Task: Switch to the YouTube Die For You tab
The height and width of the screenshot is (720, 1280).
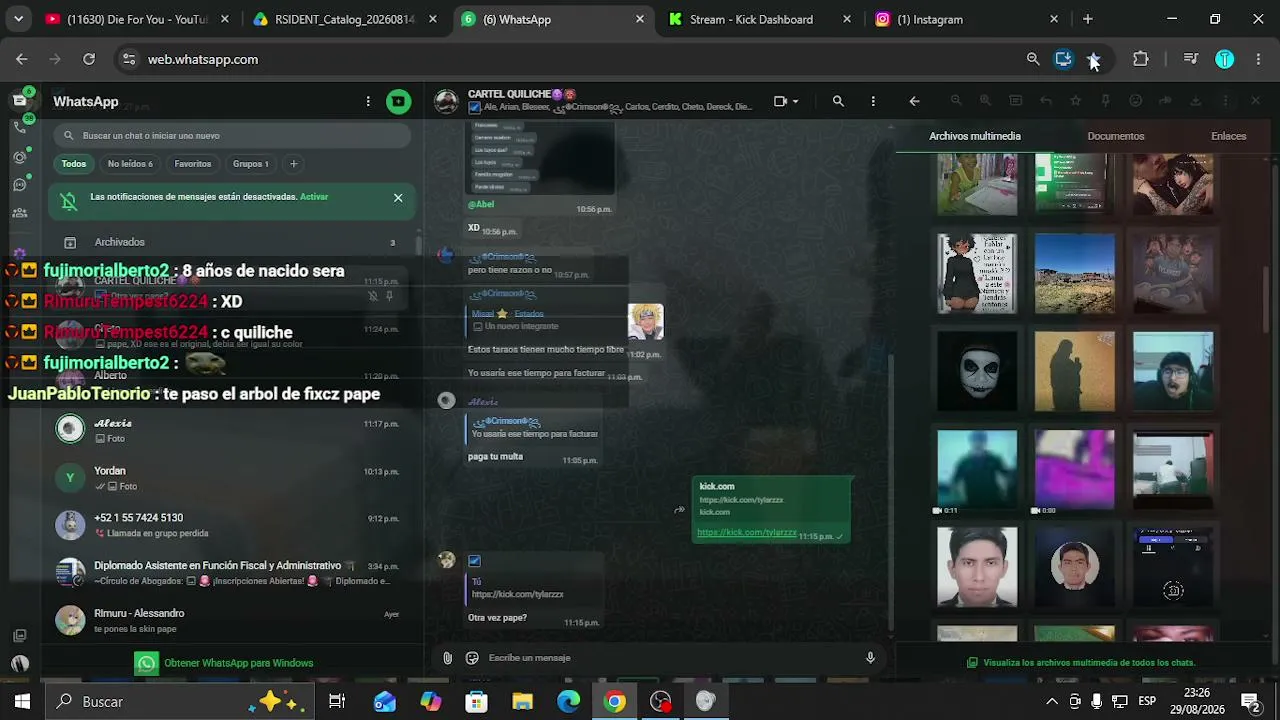Action: click(137, 19)
